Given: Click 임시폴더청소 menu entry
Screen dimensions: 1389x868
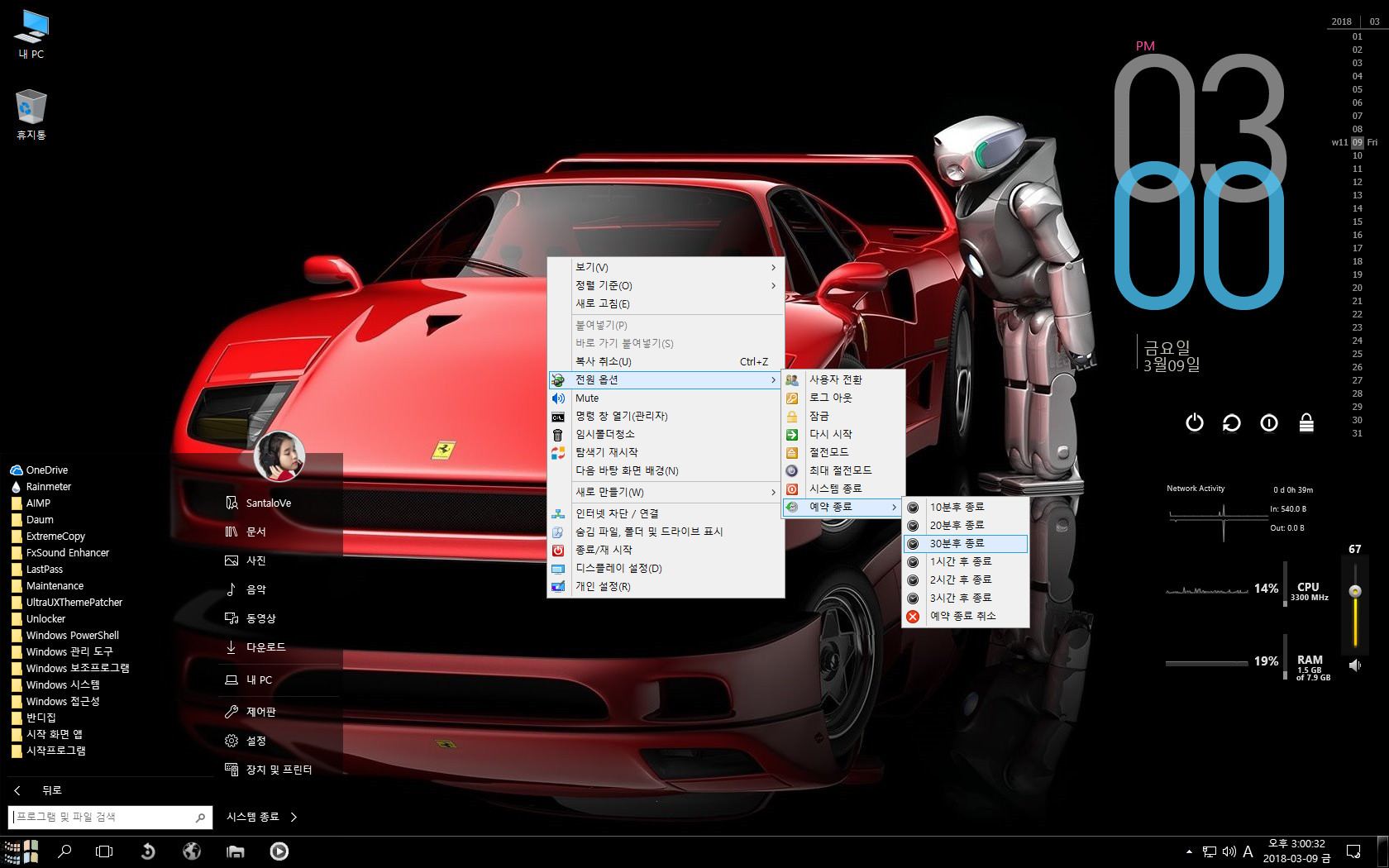Looking at the screenshot, I should (666, 434).
